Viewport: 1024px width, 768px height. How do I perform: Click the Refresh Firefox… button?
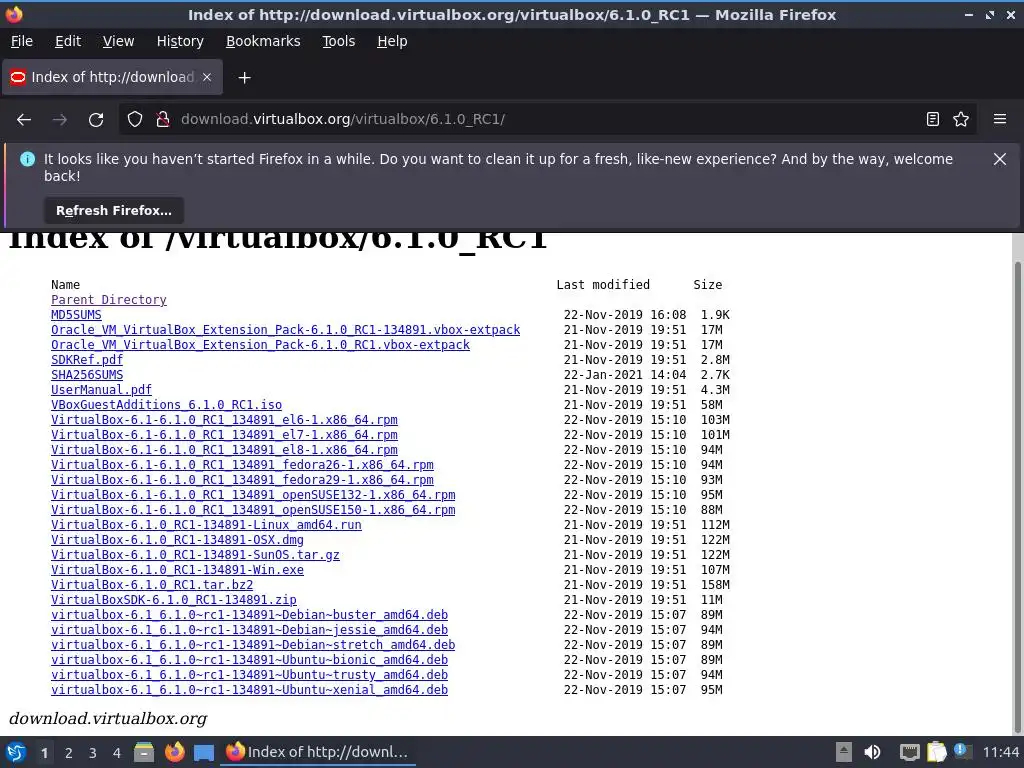[x=114, y=211]
